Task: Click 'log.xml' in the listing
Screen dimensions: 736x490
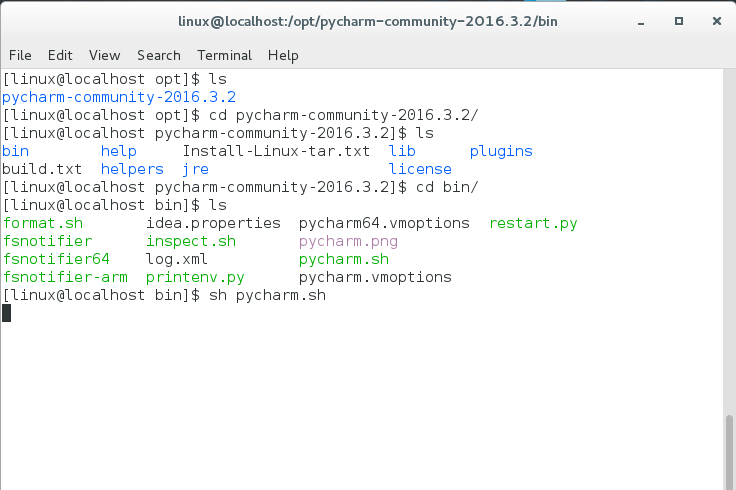Action: click(x=176, y=259)
